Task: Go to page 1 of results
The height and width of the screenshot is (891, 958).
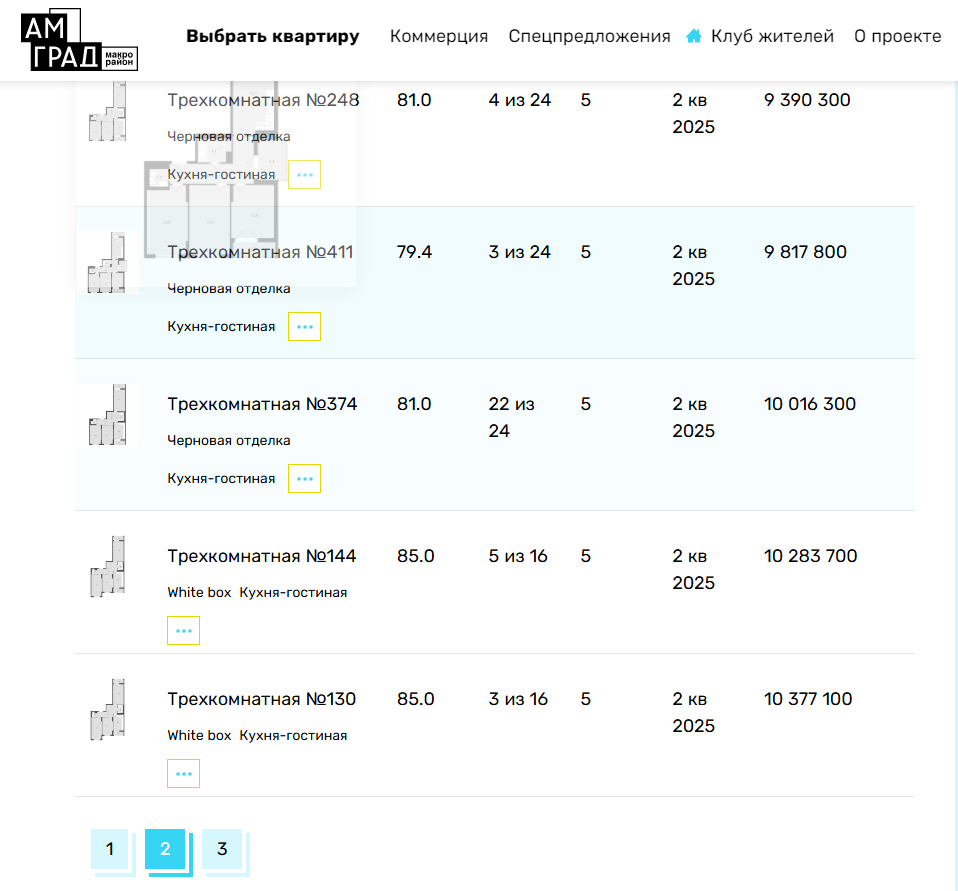Action: coord(109,849)
